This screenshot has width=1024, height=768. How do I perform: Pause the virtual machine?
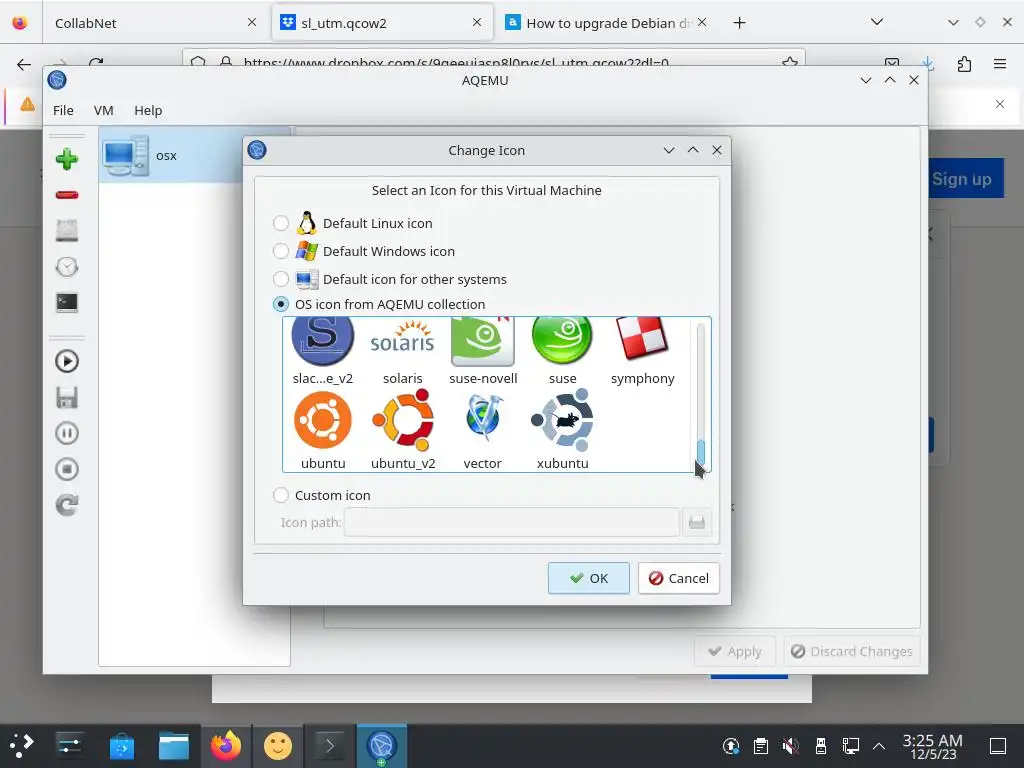67,433
